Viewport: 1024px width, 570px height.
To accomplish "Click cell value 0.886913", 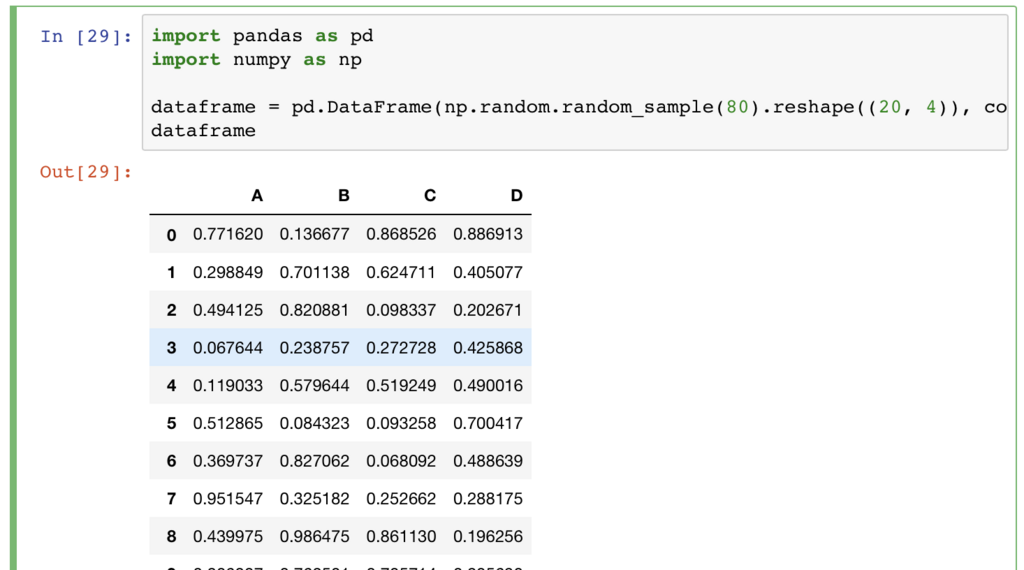I will (488, 234).
